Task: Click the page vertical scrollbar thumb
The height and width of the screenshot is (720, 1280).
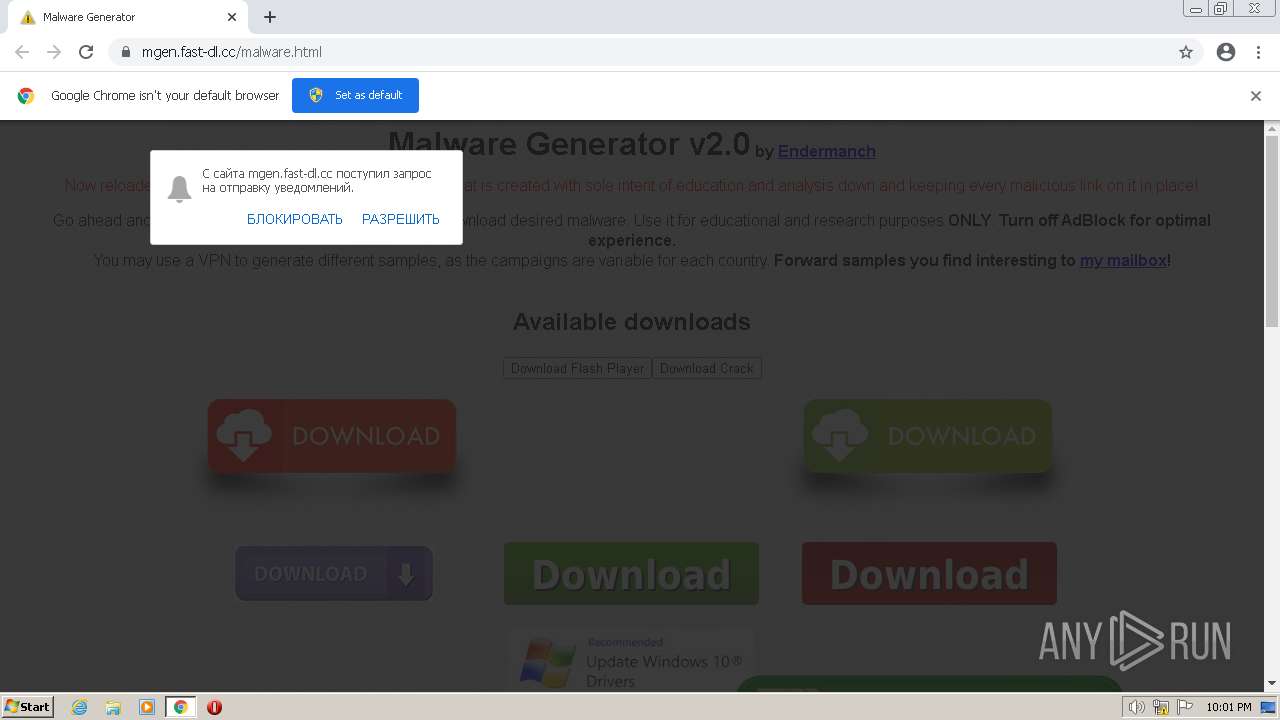Action: 1272,230
